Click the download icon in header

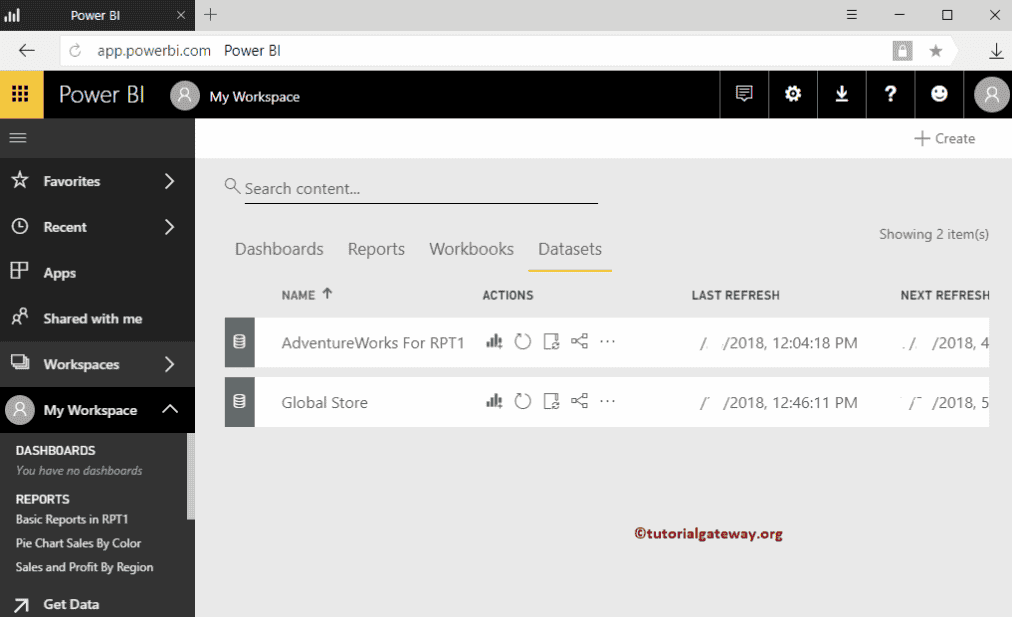click(x=842, y=94)
